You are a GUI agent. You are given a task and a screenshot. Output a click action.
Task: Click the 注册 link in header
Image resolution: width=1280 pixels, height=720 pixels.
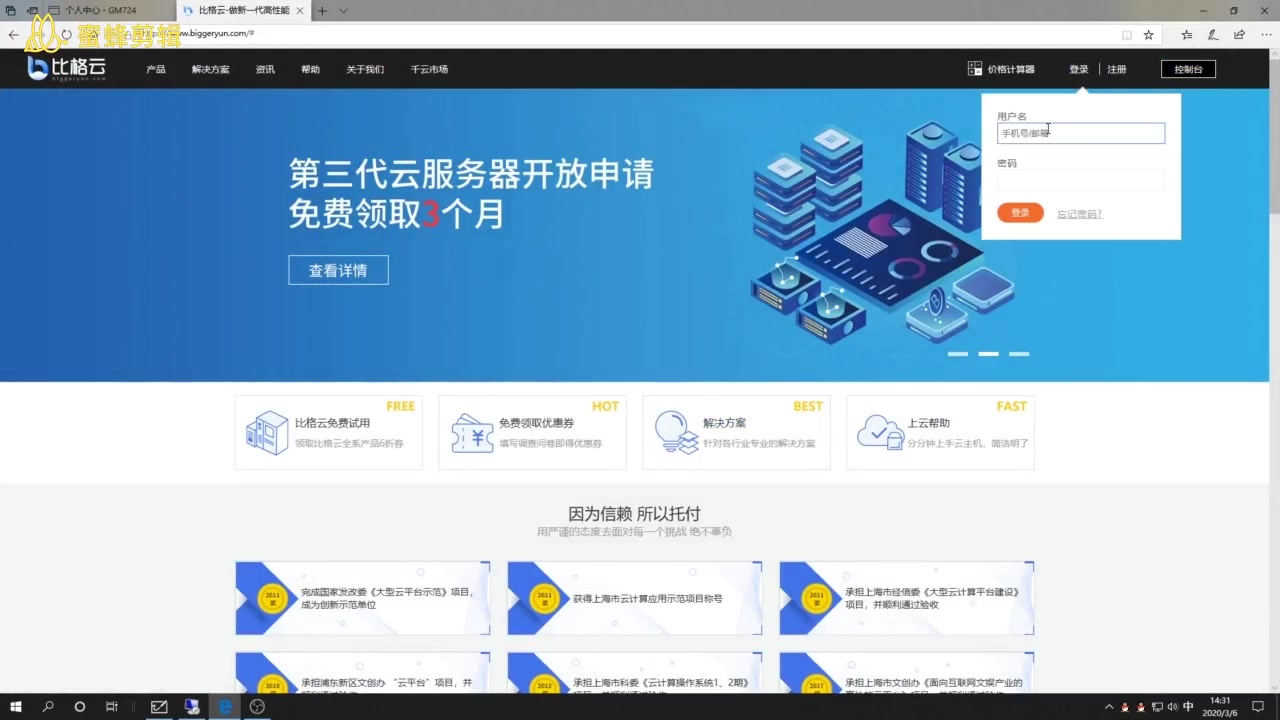tap(1117, 69)
